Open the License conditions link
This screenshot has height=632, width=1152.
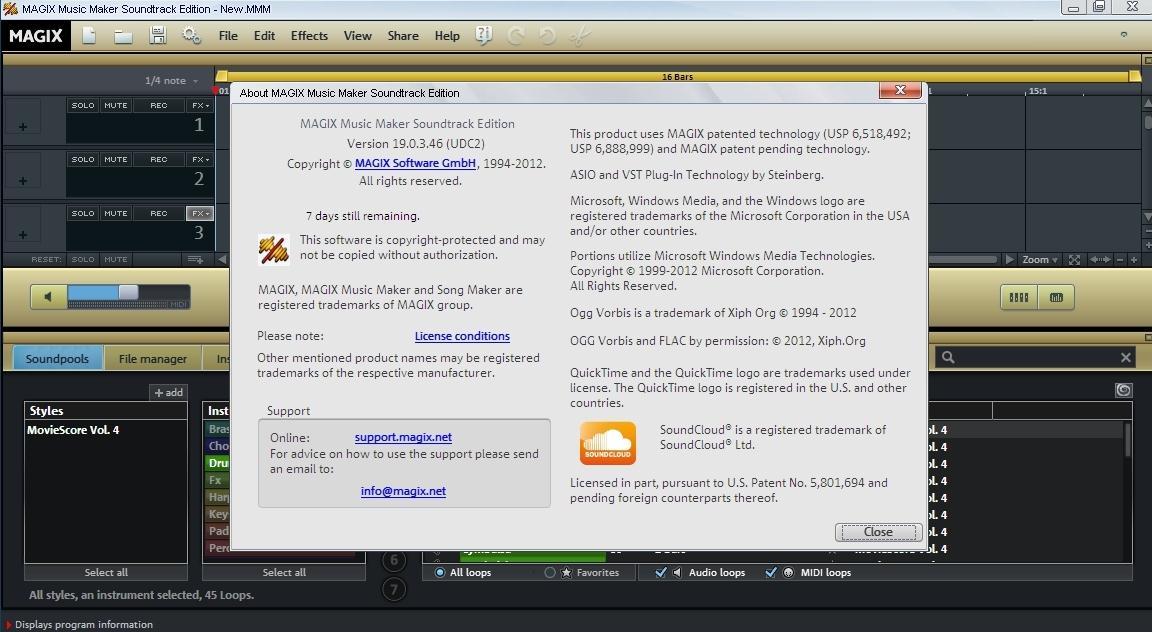tap(462, 336)
